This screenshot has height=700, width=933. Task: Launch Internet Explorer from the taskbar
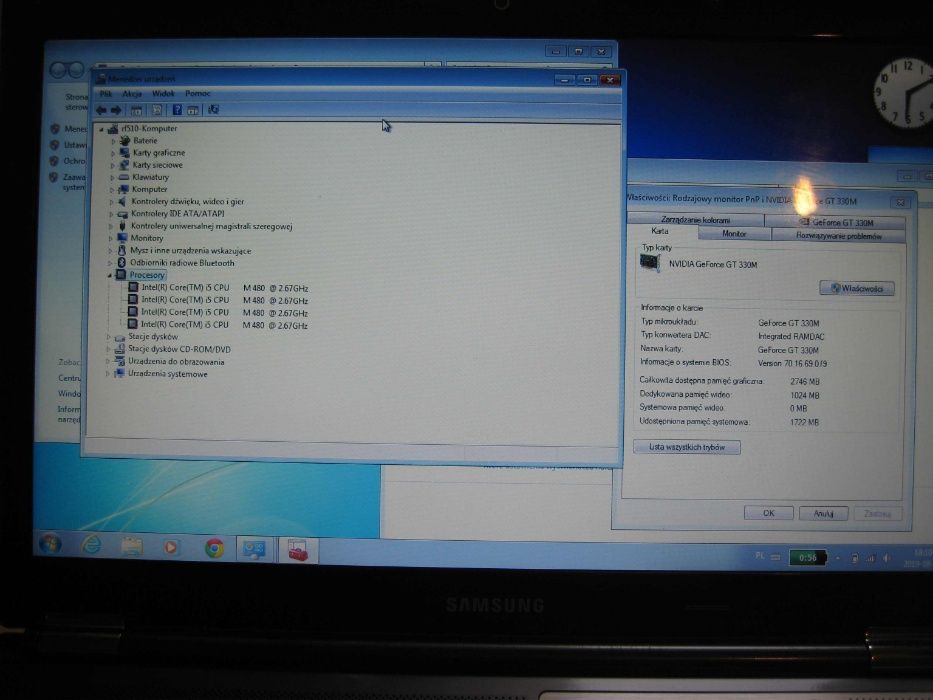tap(92, 545)
